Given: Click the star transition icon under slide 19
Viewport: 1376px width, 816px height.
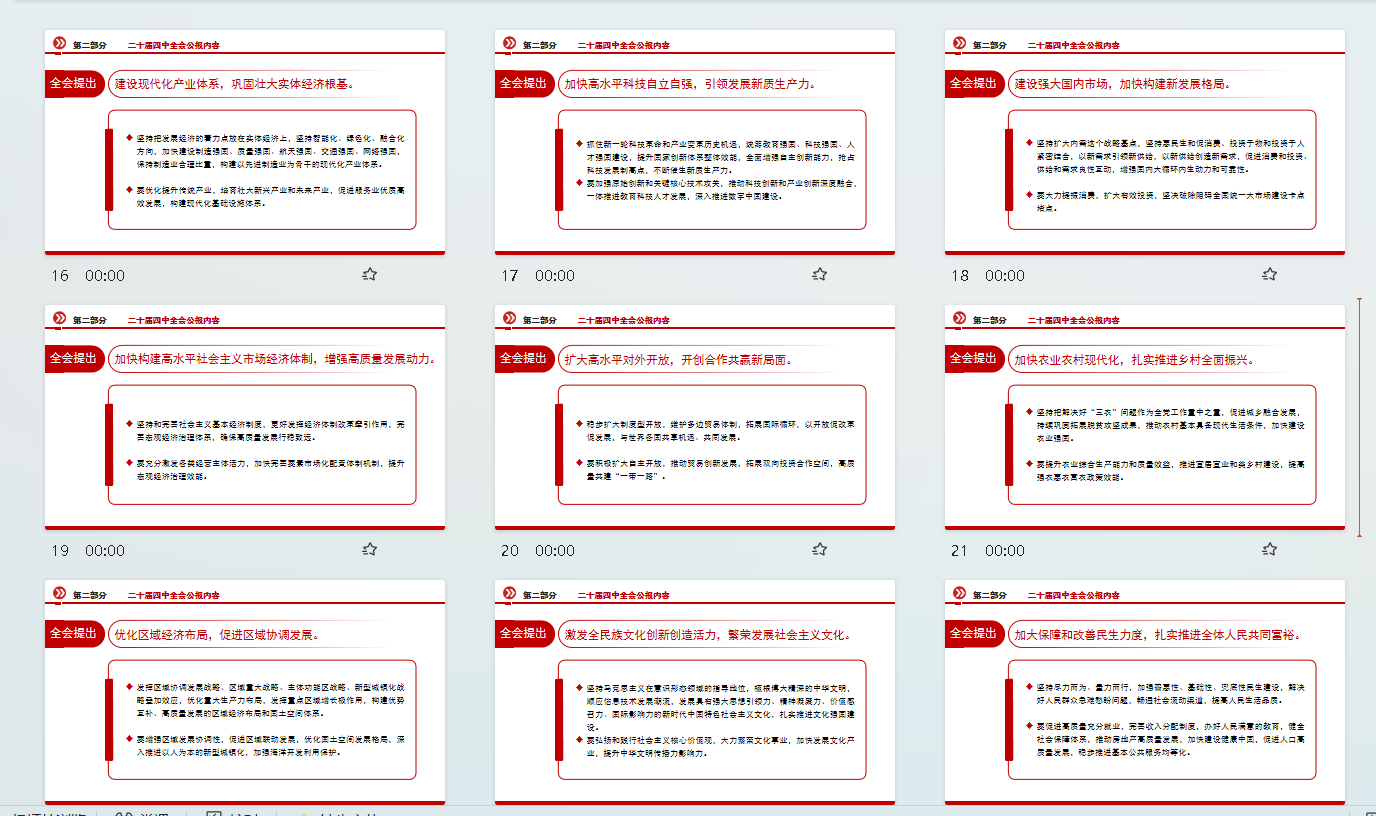Looking at the screenshot, I should tap(369, 549).
